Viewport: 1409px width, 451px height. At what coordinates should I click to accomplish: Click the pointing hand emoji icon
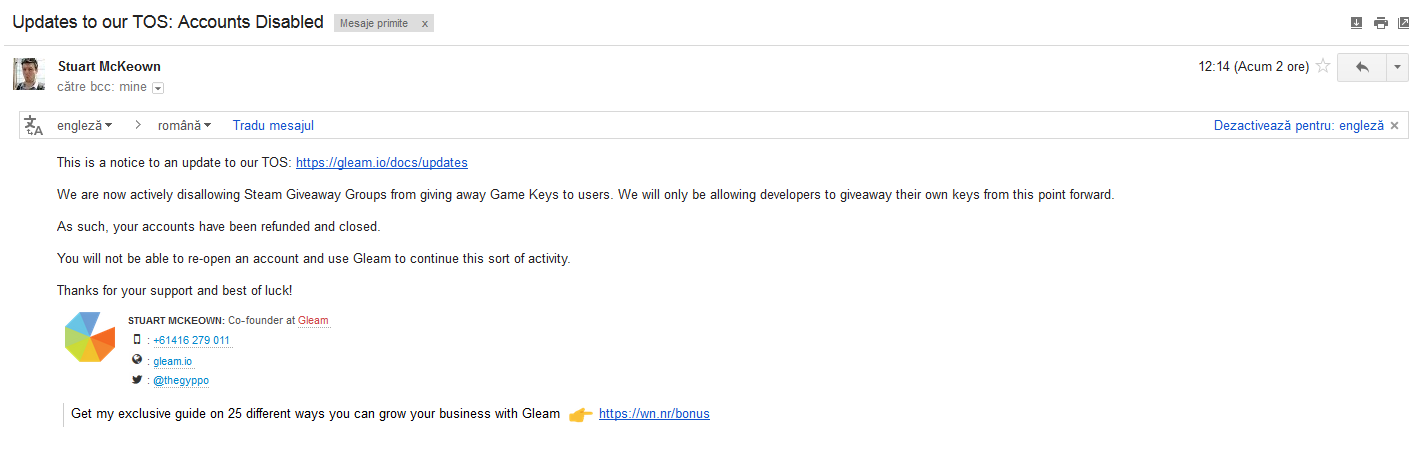click(x=580, y=414)
